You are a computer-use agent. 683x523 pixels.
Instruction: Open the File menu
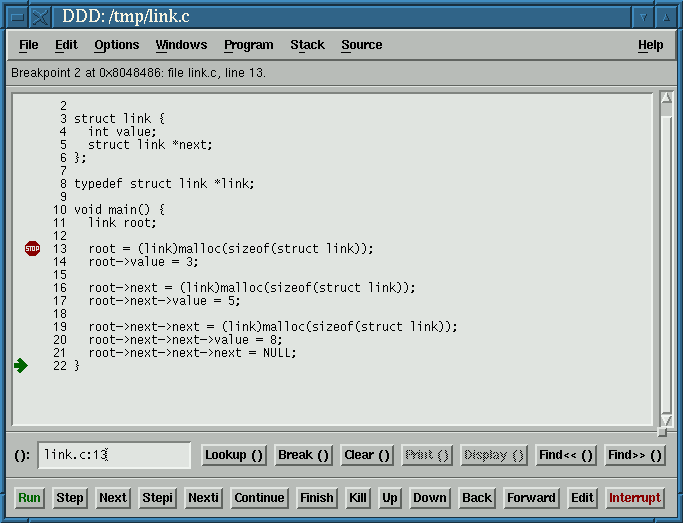(x=29, y=45)
